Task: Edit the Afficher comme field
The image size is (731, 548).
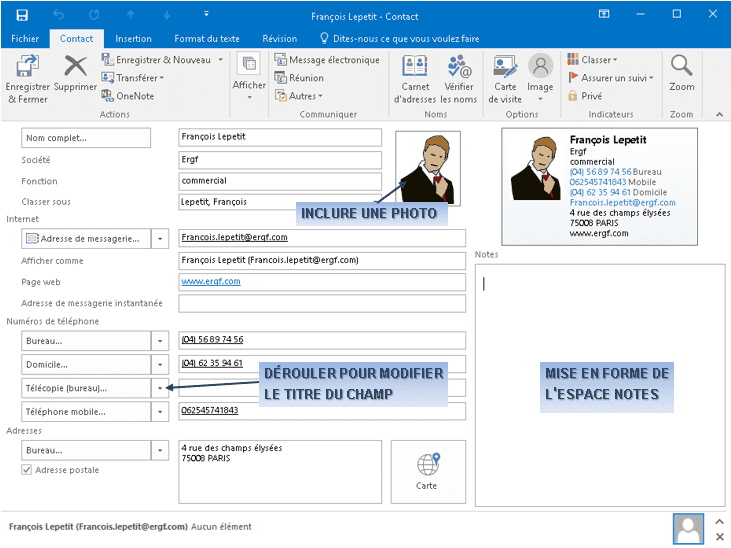Action: (322, 260)
